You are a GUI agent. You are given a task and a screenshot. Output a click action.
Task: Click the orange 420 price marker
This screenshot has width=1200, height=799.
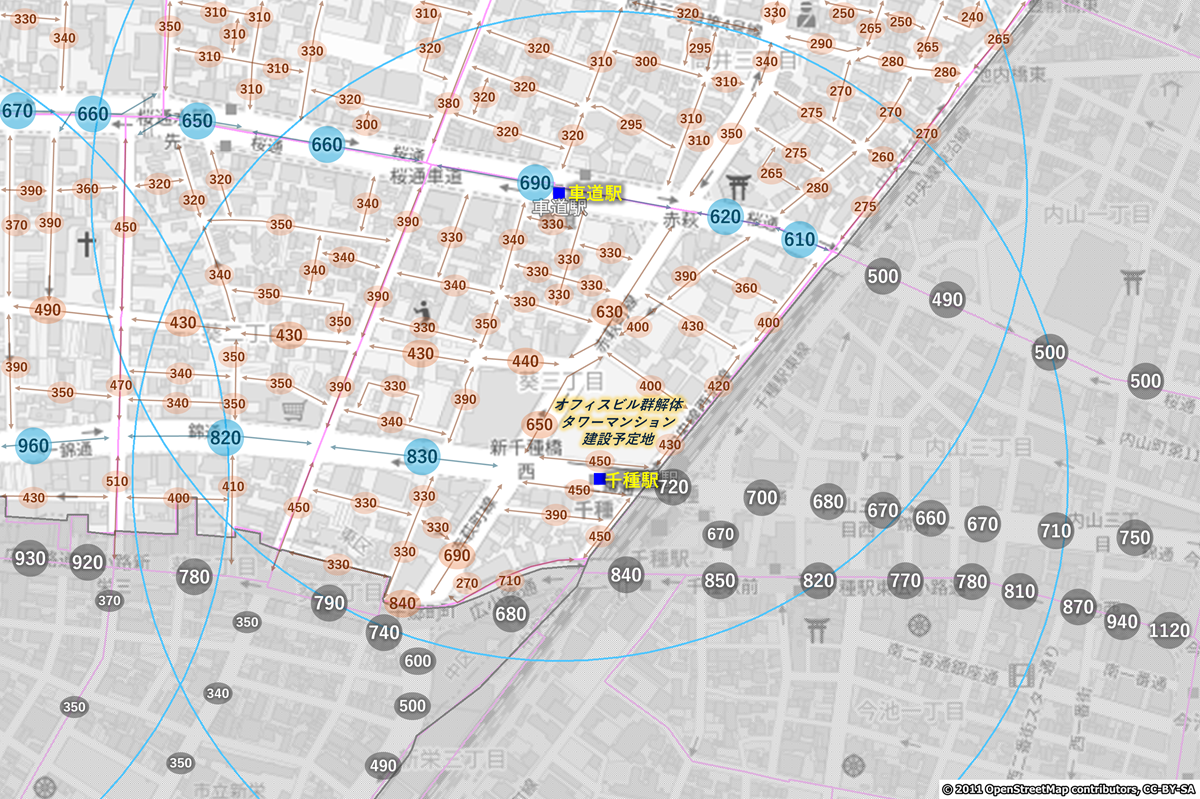click(718, 385)
